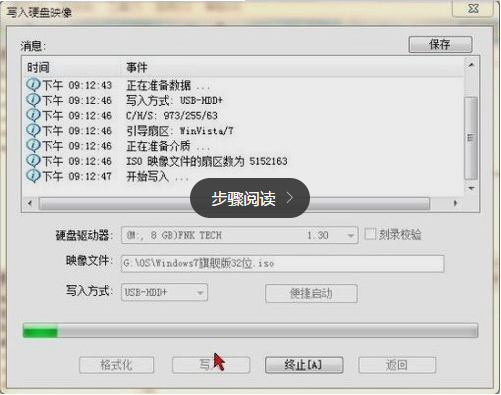501x395 pixels.
Task: Click the 终止[A] button
Action: (x=304, y=365)
